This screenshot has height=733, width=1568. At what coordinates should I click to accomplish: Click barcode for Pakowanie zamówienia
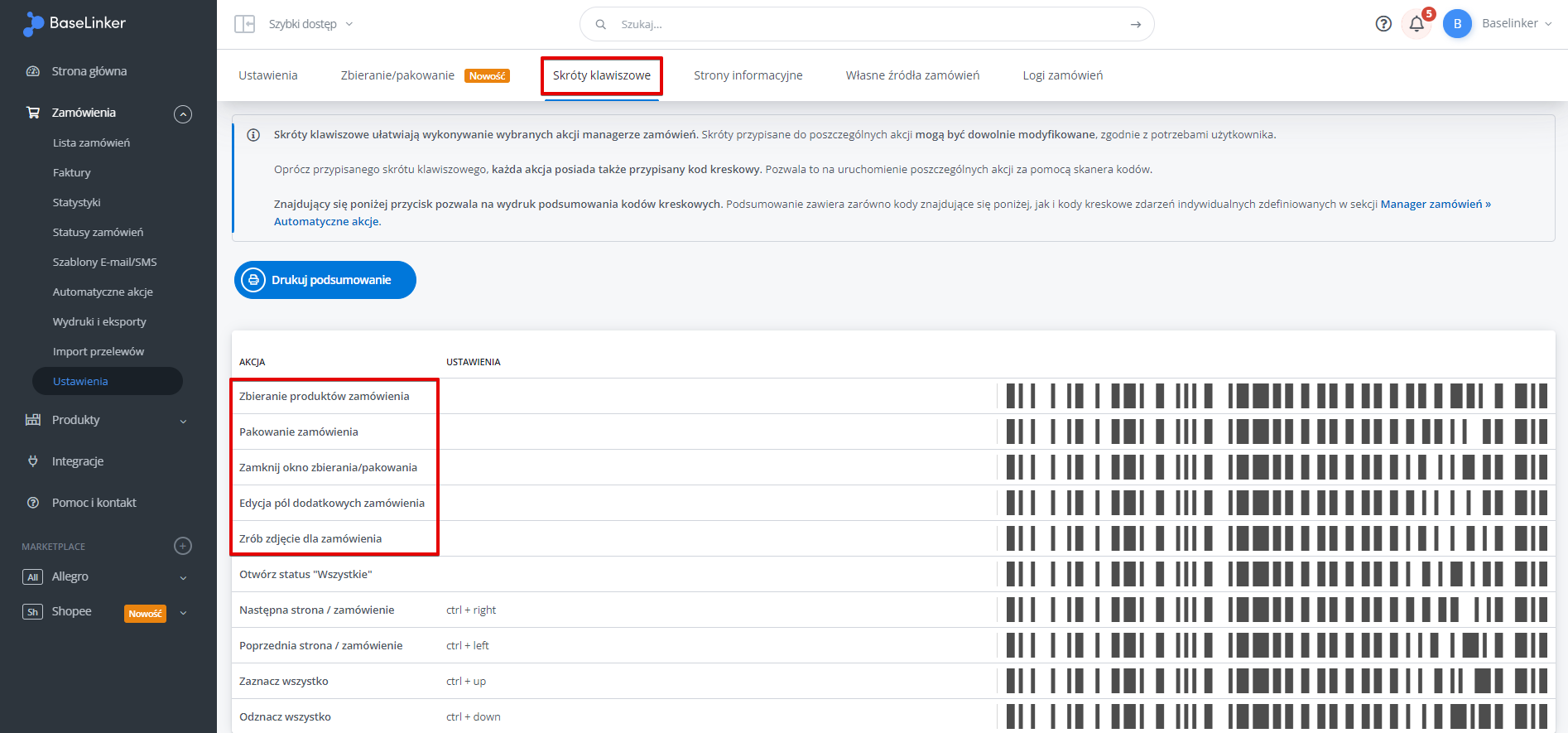1277,432
